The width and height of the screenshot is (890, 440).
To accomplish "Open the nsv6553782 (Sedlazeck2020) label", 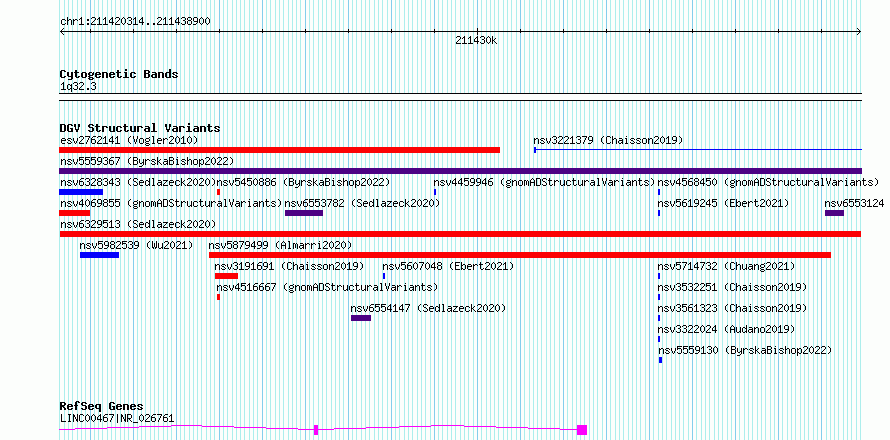I will pyautogui.click(x=362, y=203).
